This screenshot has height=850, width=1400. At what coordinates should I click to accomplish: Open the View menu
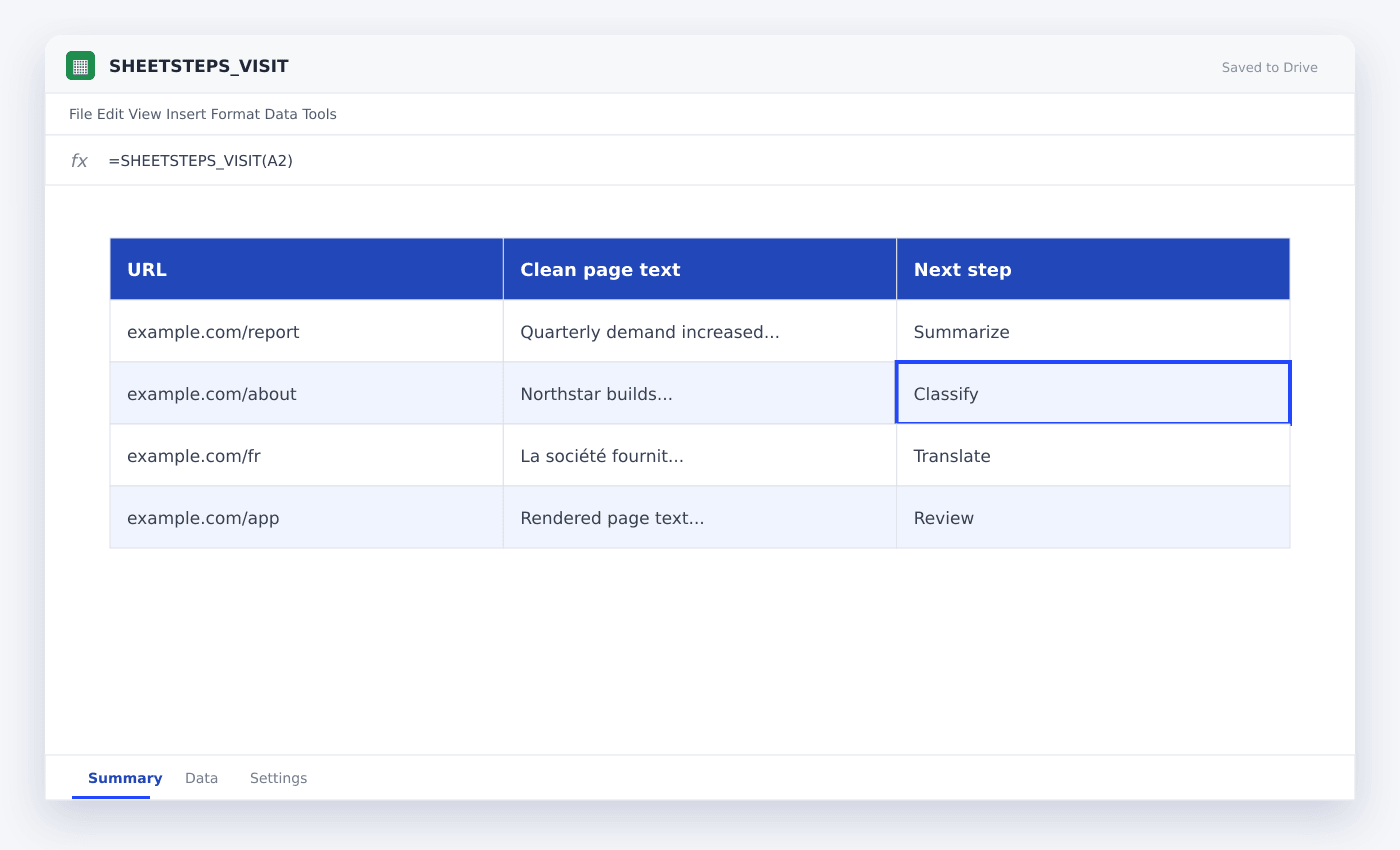click(144, 114)
